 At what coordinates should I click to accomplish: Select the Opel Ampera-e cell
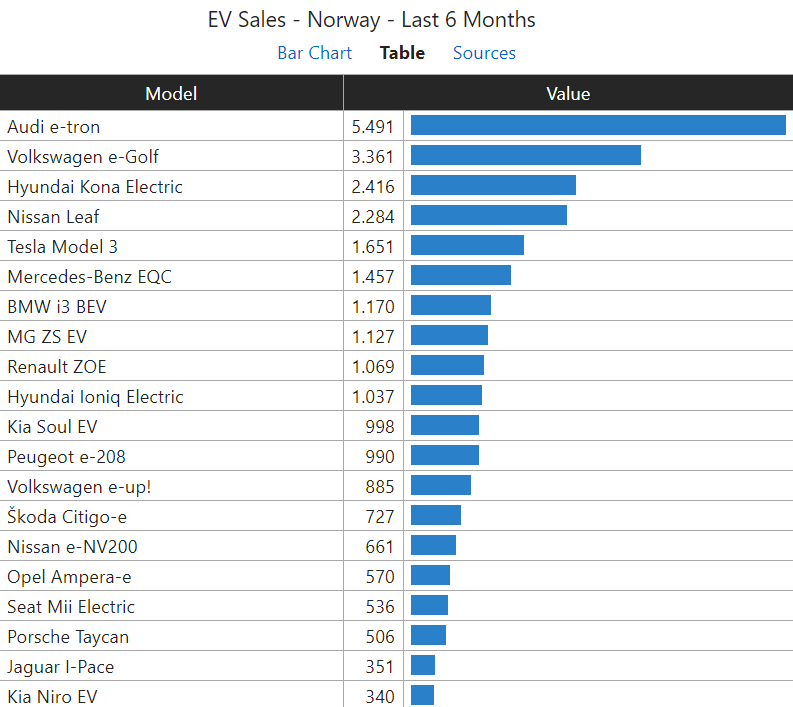click(171, 577)
